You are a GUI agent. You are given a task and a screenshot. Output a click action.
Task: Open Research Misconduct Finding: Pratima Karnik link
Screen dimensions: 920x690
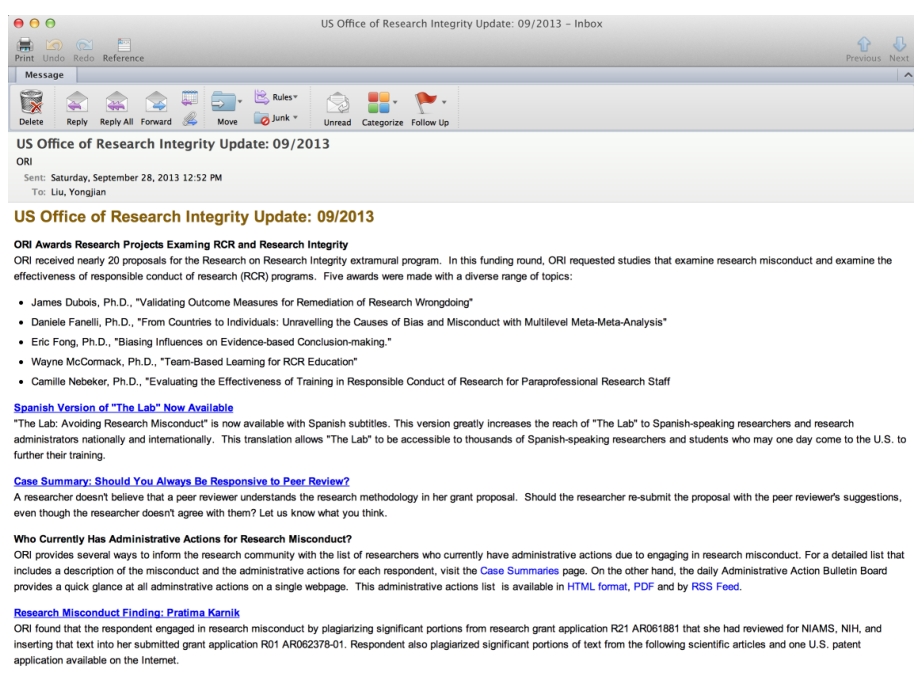[x=127, y=613]
